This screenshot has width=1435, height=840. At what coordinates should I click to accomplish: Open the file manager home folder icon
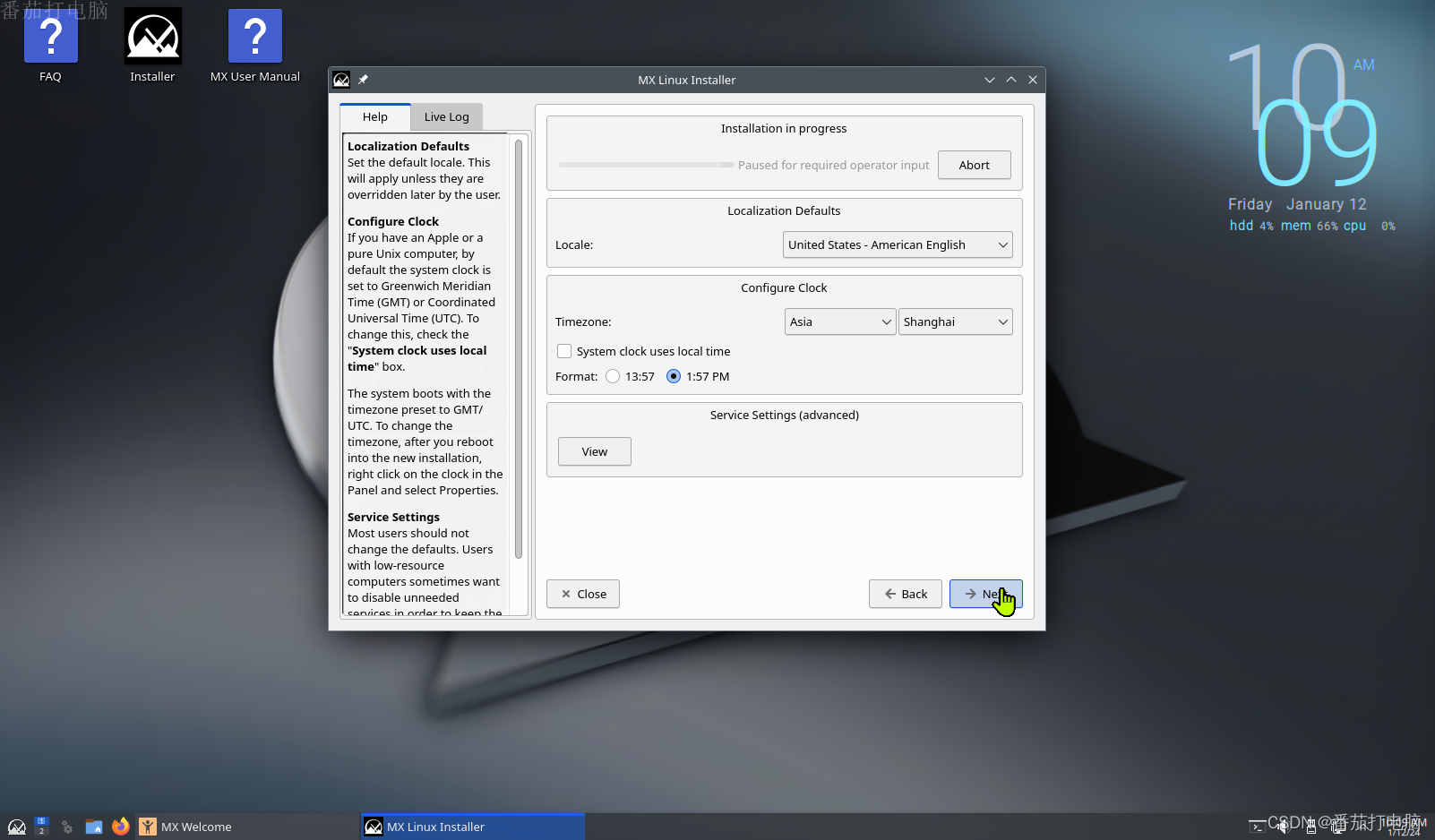(93, 827)
